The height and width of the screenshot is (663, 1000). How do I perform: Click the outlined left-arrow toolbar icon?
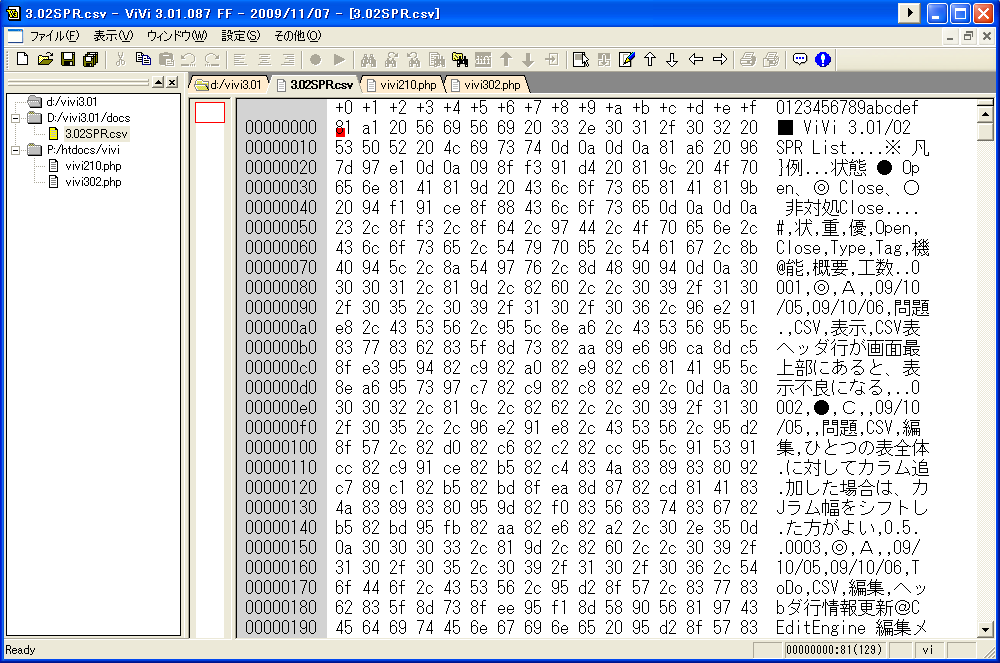pos(696,59)
